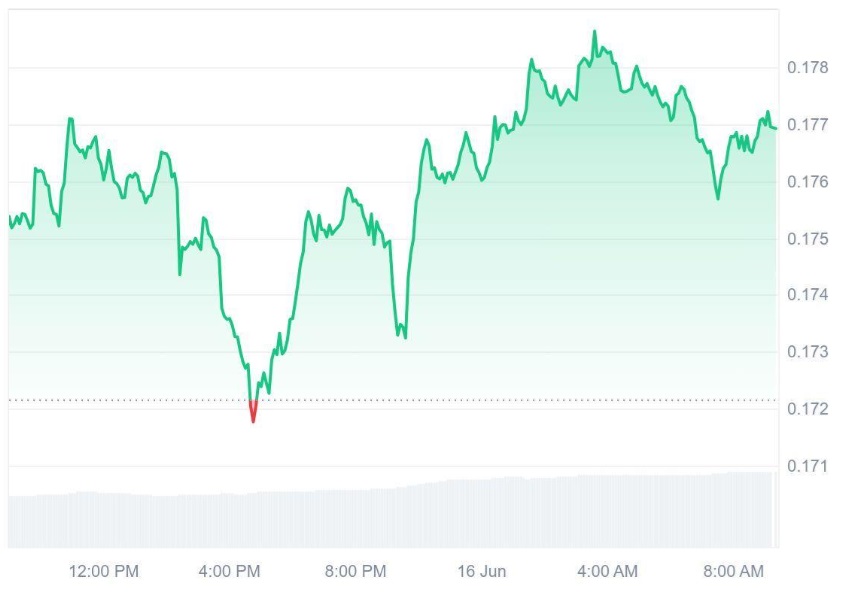The image size is (856, 603).
Task: Click the 0.172 price axis label
Action: (807, 409)
